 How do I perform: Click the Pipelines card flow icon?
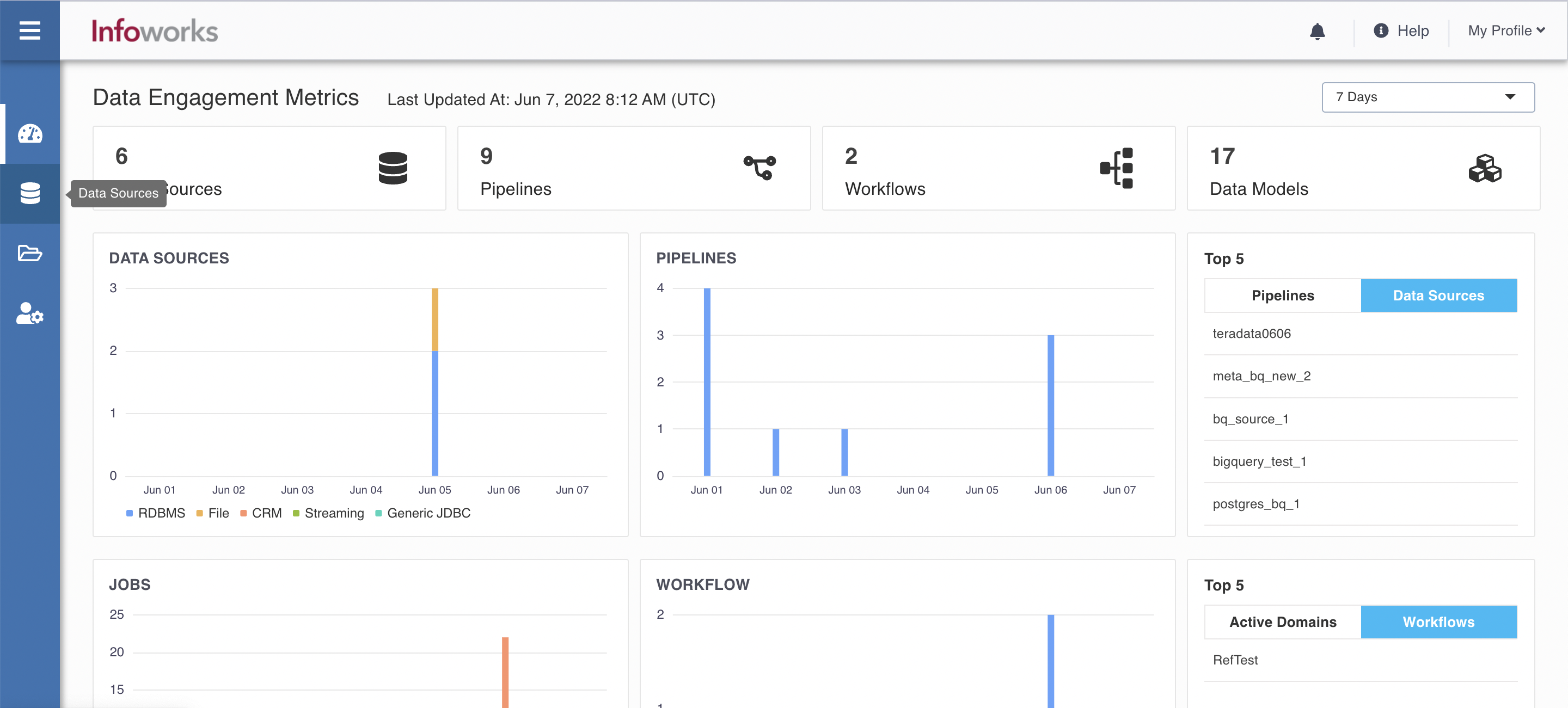click(759, 168)
